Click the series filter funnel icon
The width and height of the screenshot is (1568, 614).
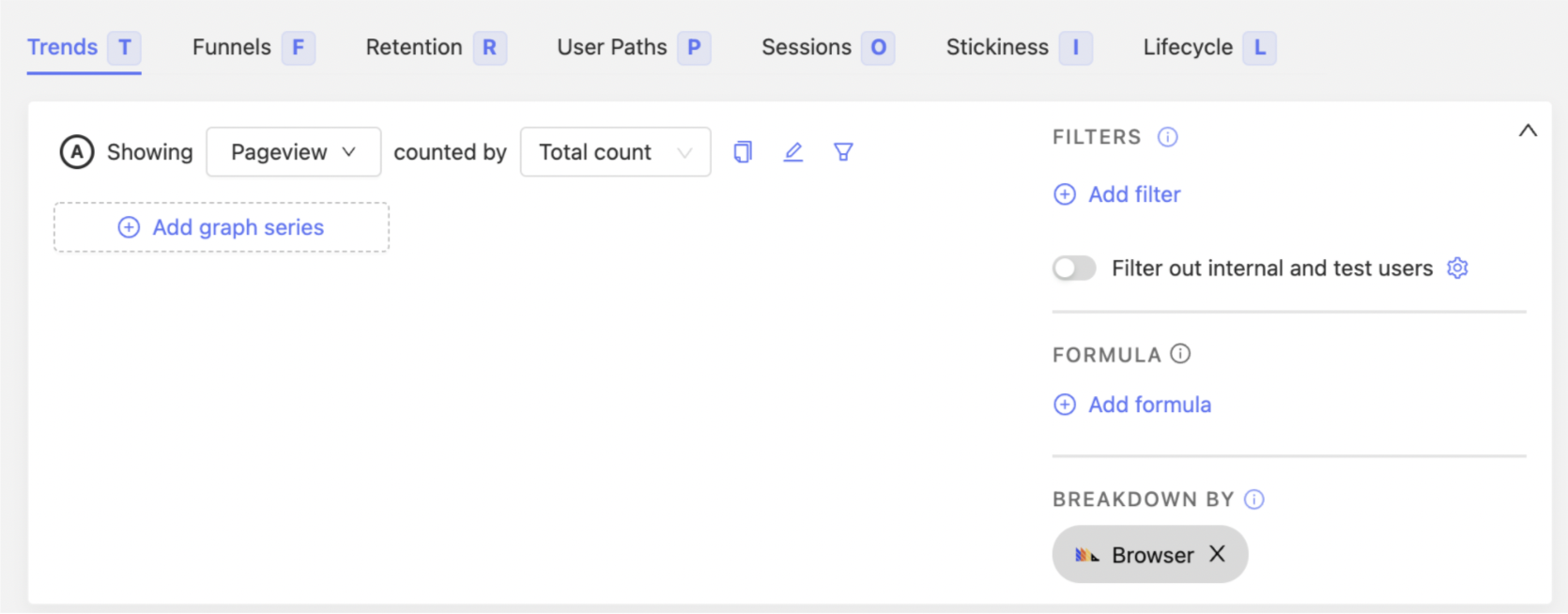point(843,152)
